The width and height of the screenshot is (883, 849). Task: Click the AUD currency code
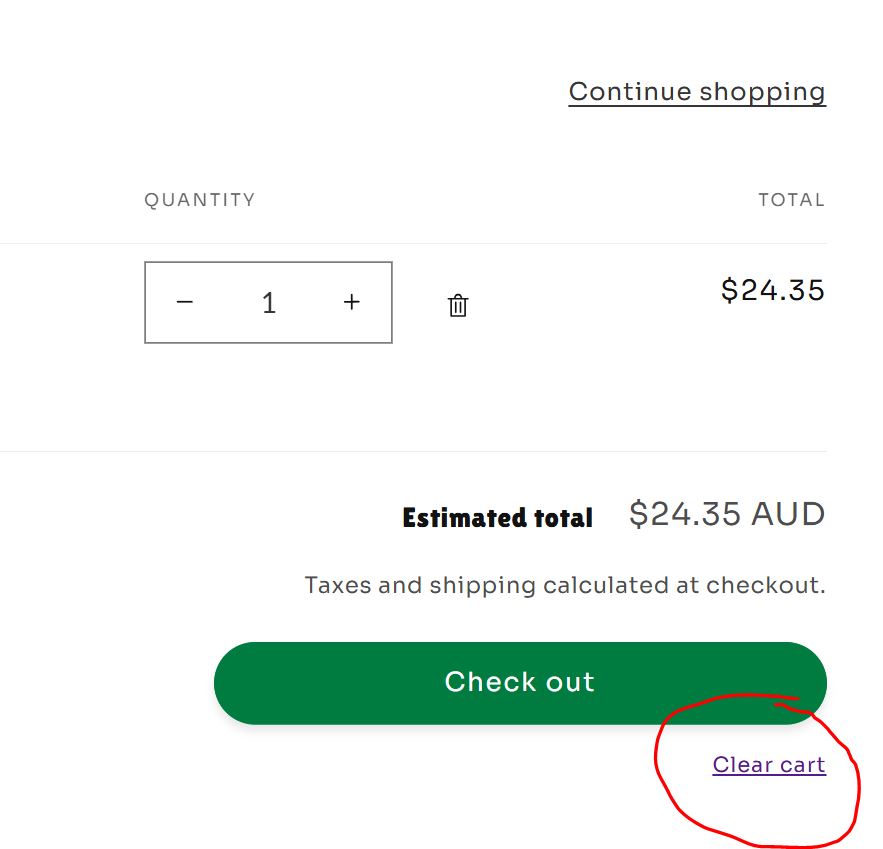point(788,514)
